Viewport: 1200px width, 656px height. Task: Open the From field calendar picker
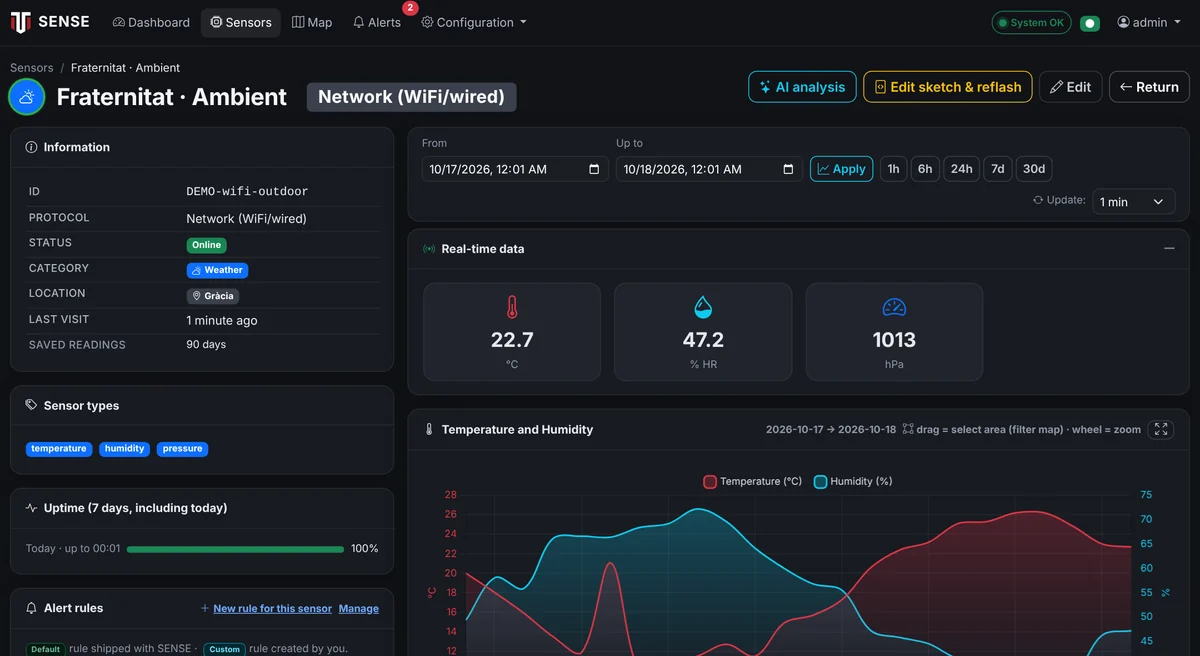[x=594, y=169]
